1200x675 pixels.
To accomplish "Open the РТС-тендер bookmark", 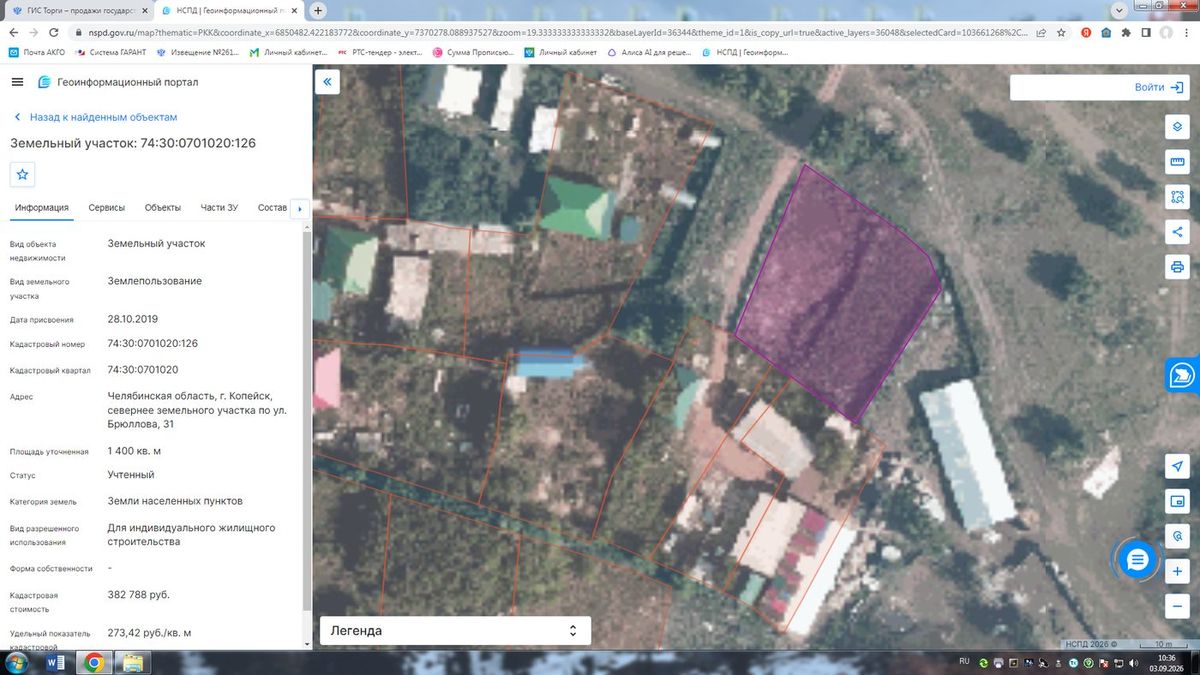I will [379, 52].
